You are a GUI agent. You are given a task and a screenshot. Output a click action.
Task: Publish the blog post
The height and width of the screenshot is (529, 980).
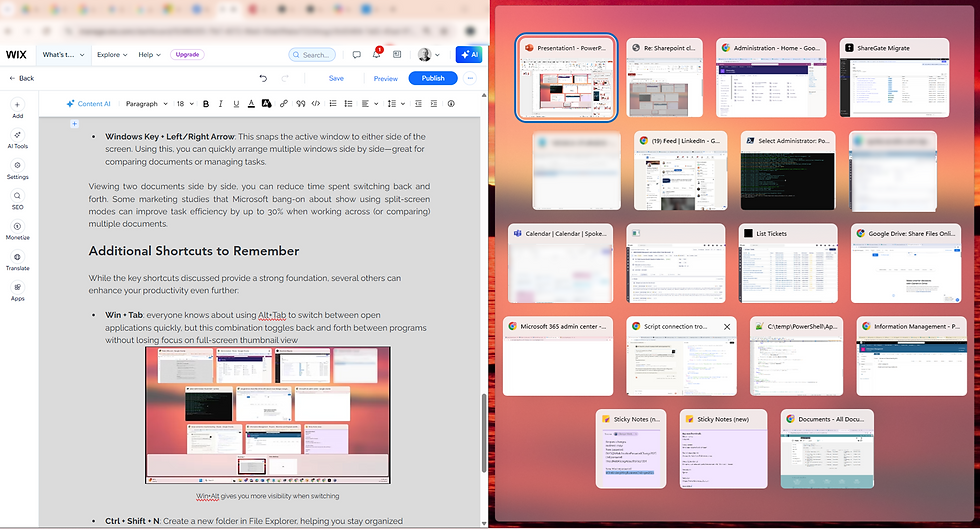pyautogui.click(x=433, y=78)
